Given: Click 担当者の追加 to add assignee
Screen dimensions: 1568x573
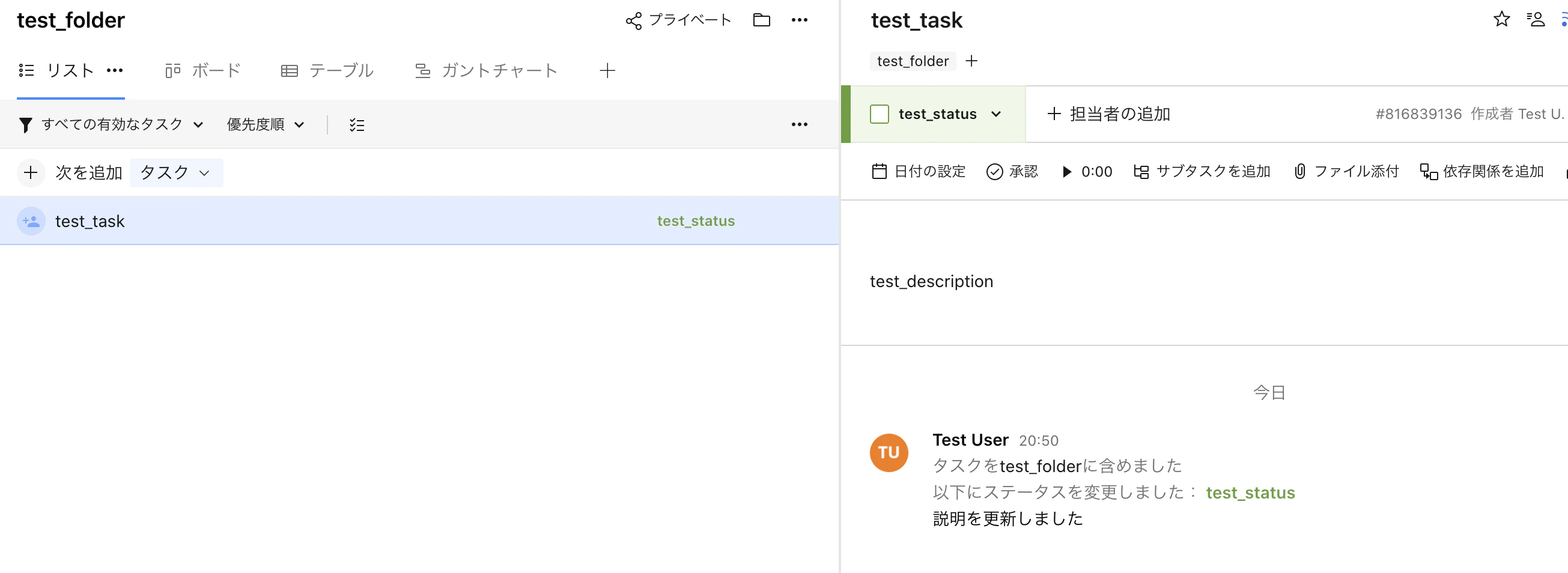Looking at the screenshot, I should point(1108,114).
